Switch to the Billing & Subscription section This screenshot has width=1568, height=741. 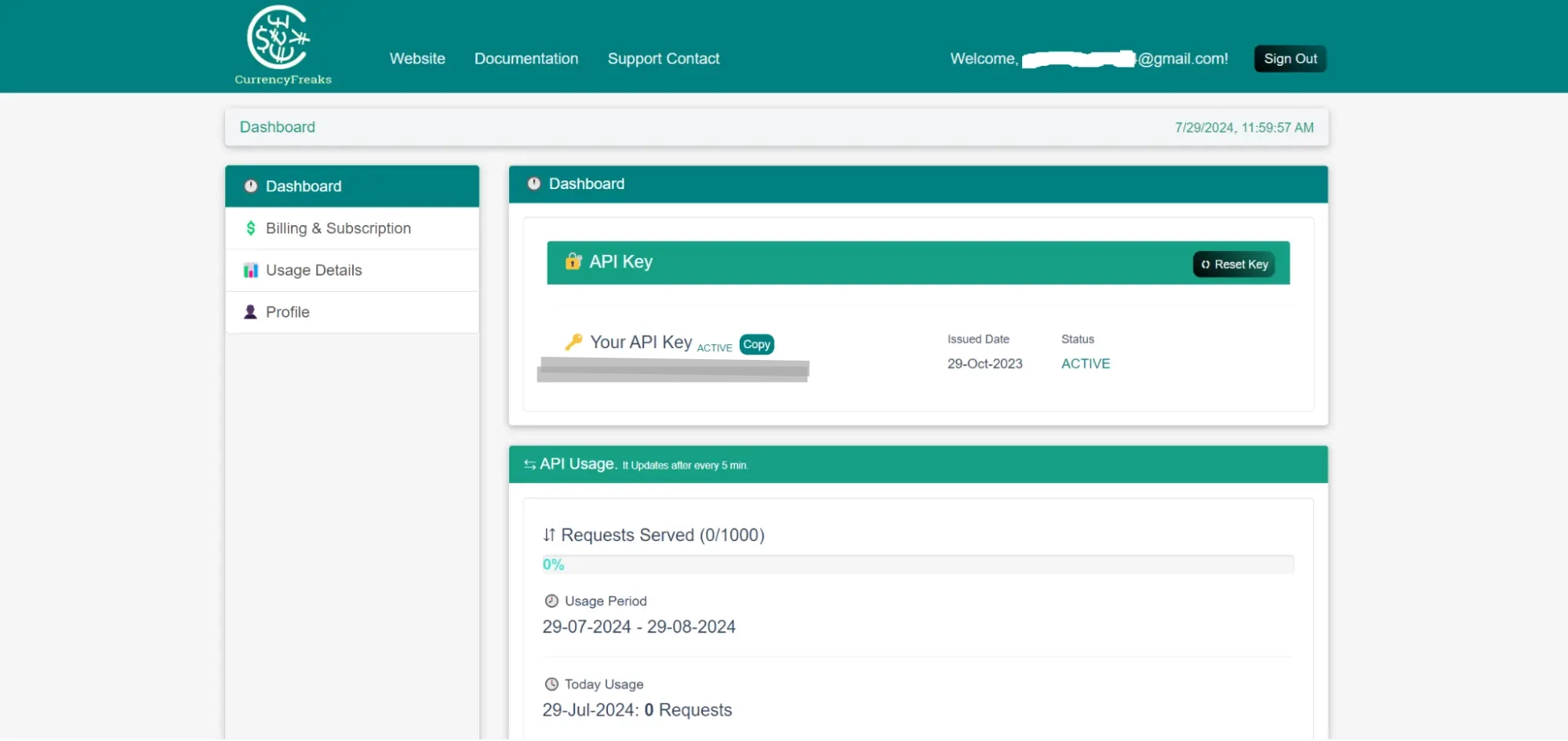point(338,228)
